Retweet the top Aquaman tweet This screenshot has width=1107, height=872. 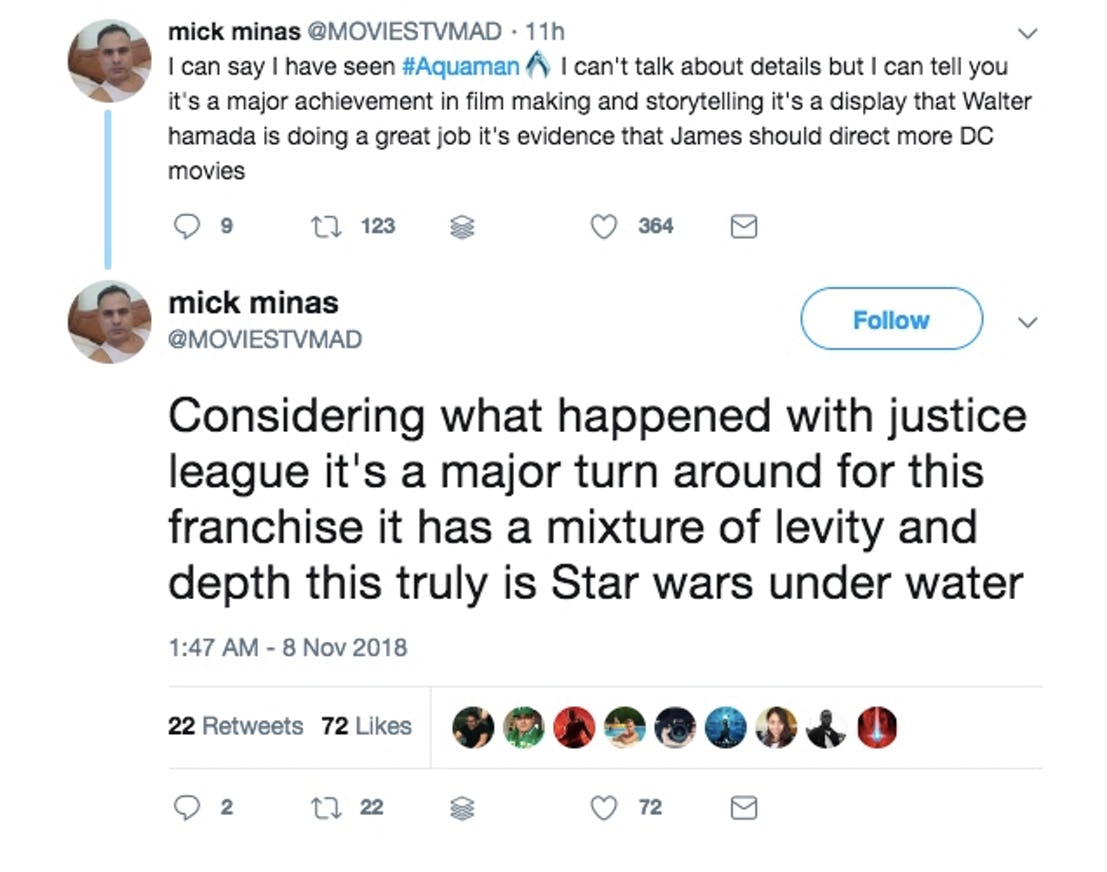323,227
